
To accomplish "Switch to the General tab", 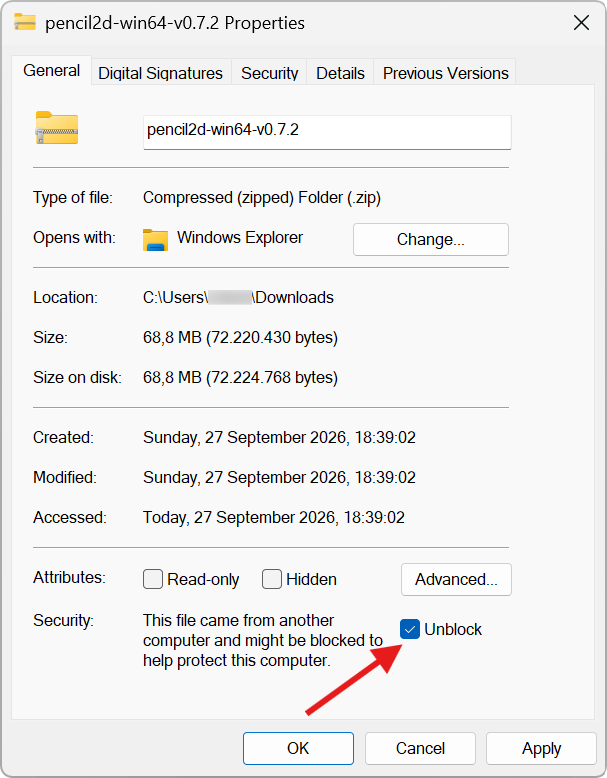I will (x=52, y=70).
